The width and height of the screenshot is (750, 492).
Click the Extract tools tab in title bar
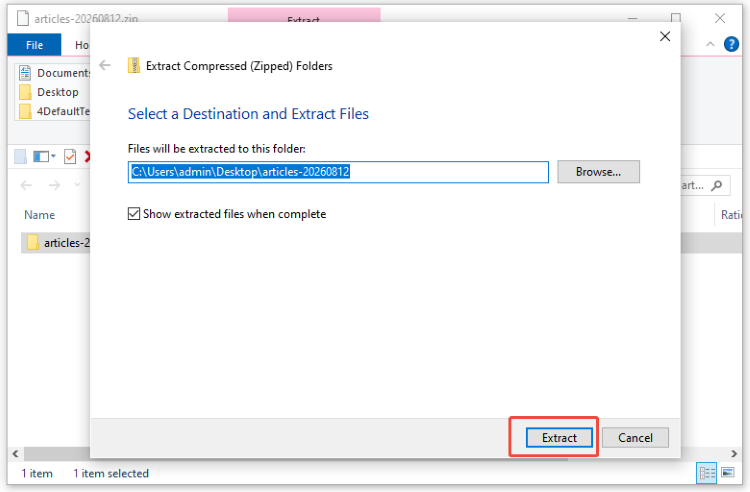(304, 15)
